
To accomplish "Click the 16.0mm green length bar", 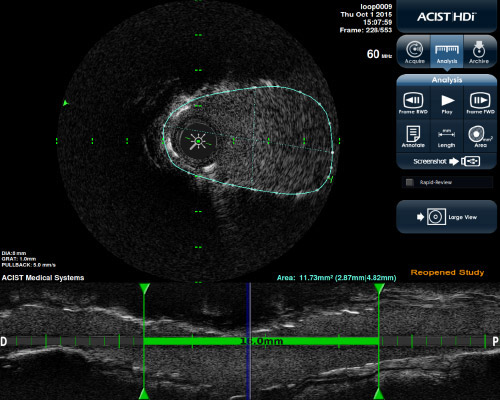I will pos(261,341).
